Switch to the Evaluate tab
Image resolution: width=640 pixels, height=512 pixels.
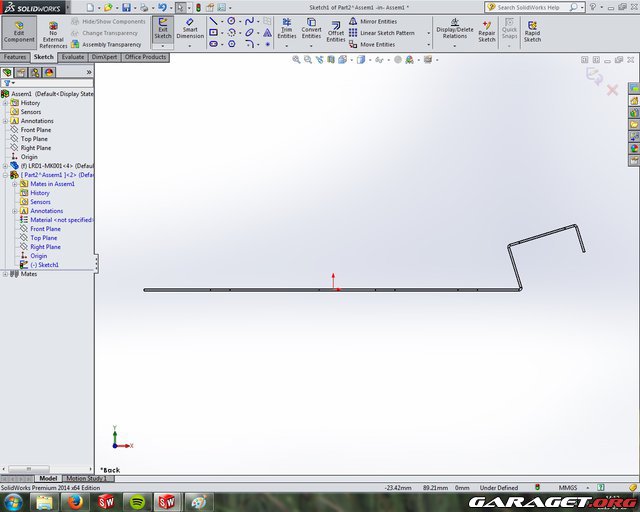pos(73,58)
